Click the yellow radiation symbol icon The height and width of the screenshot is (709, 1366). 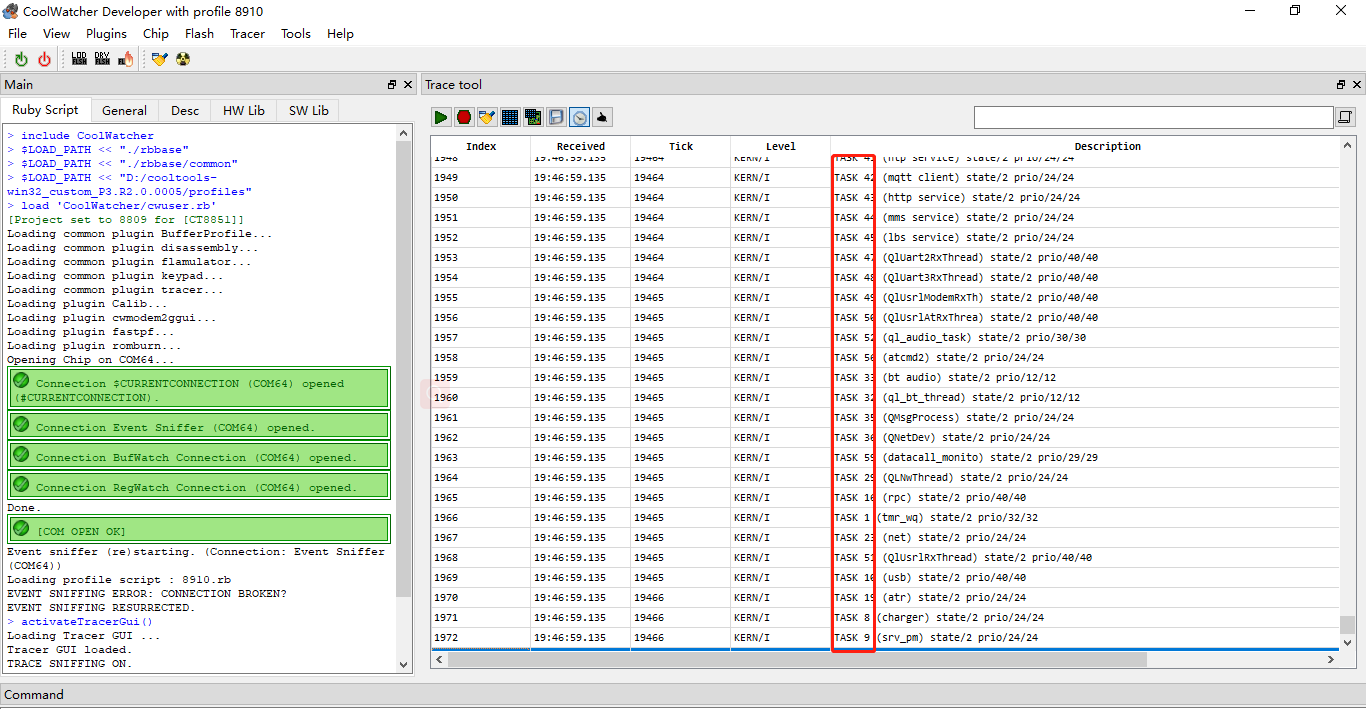(182, 60)
